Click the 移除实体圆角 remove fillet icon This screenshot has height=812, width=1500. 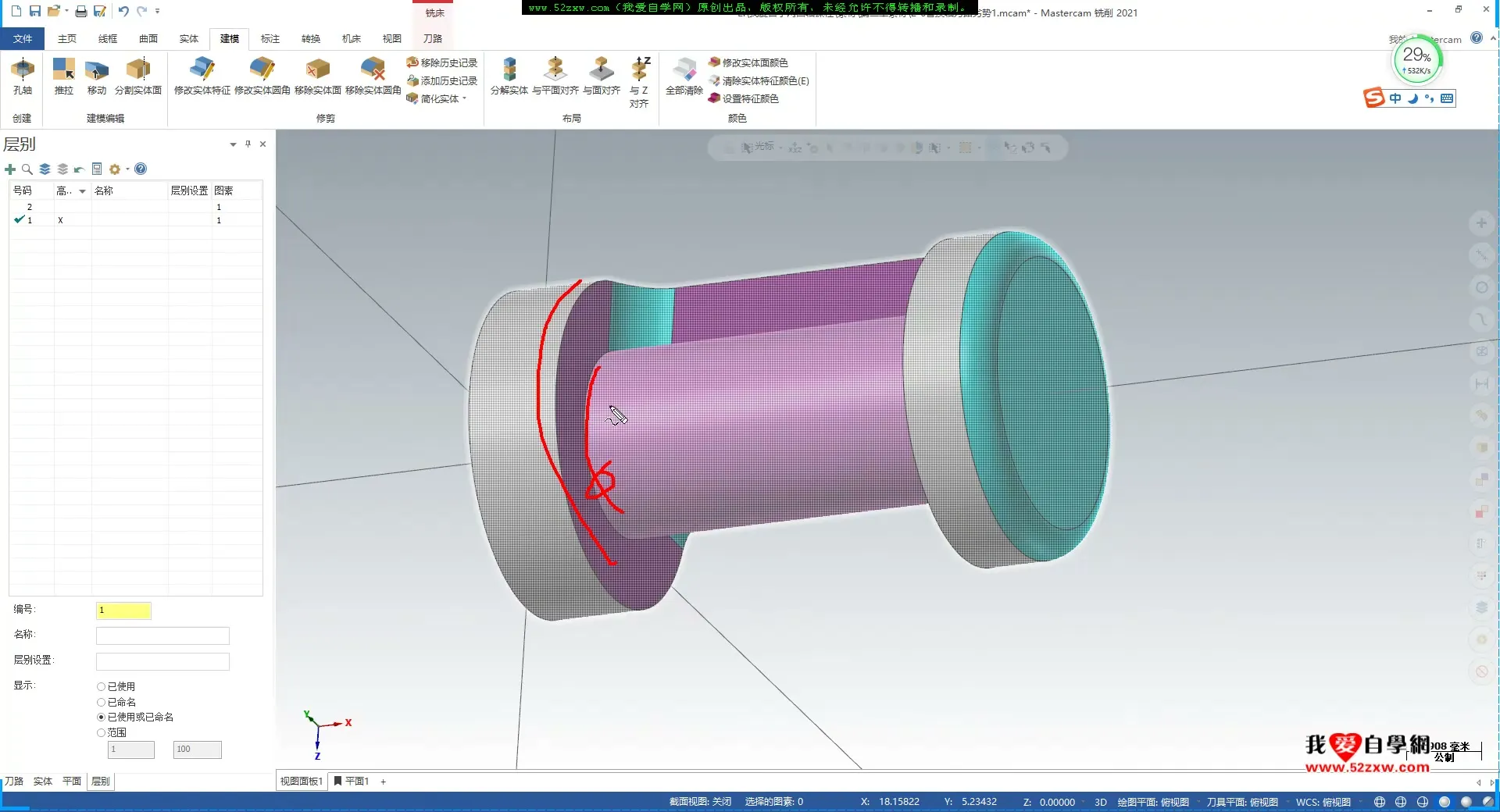[x=373, y=76]
